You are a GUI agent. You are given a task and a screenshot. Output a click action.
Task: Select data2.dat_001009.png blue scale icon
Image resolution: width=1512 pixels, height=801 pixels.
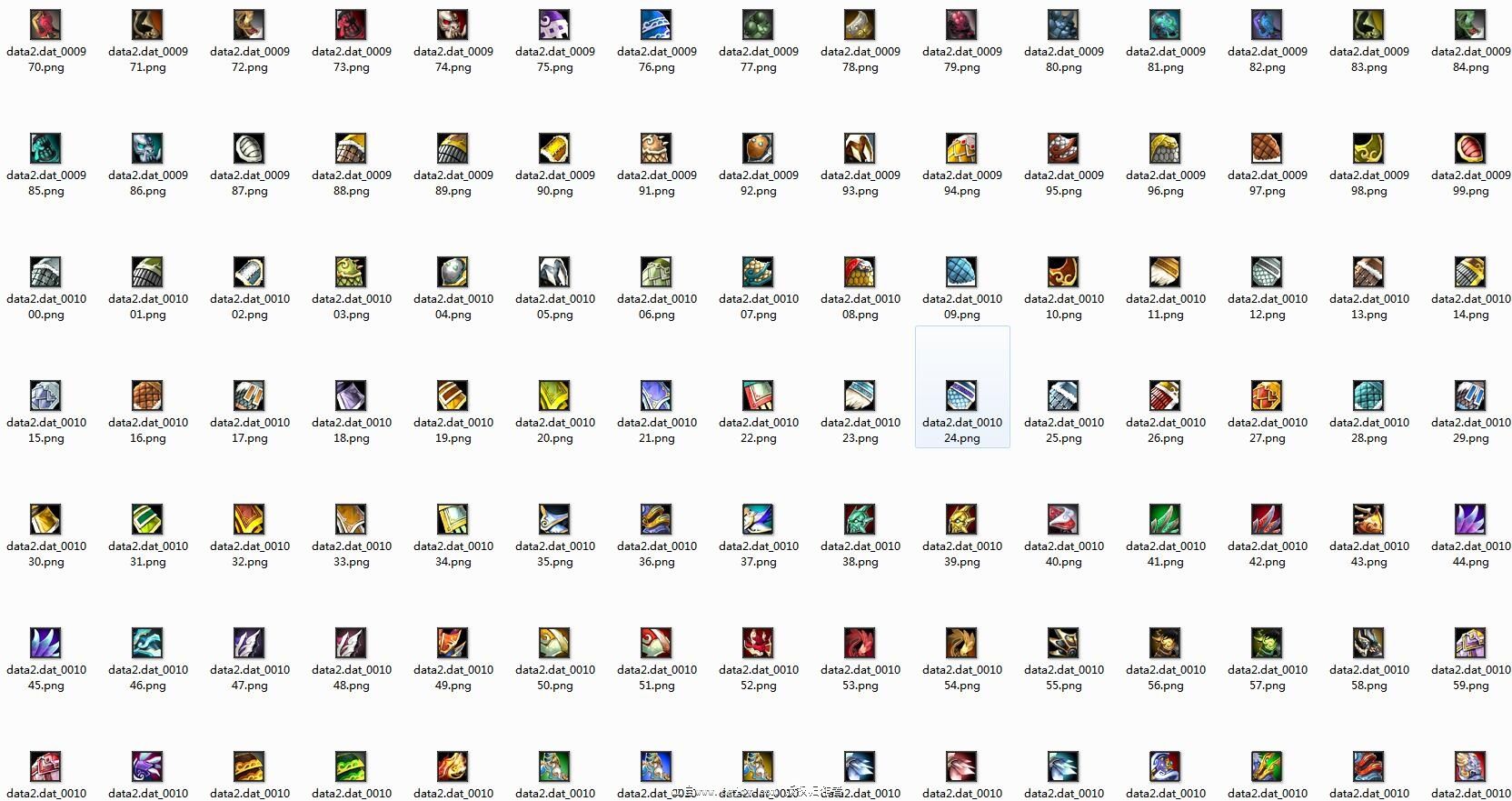tap(961, 272)
